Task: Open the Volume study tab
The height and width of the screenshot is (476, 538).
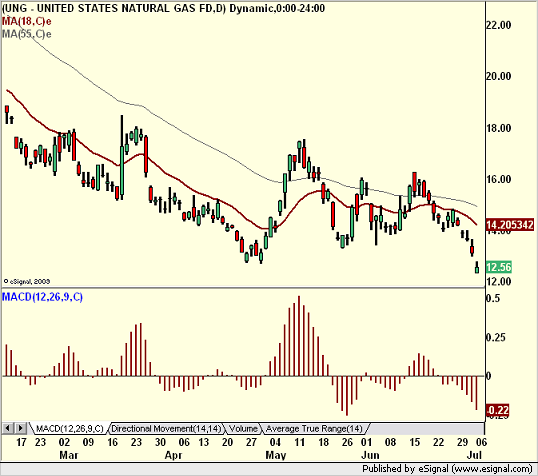Action: click(x=243, y=429)
